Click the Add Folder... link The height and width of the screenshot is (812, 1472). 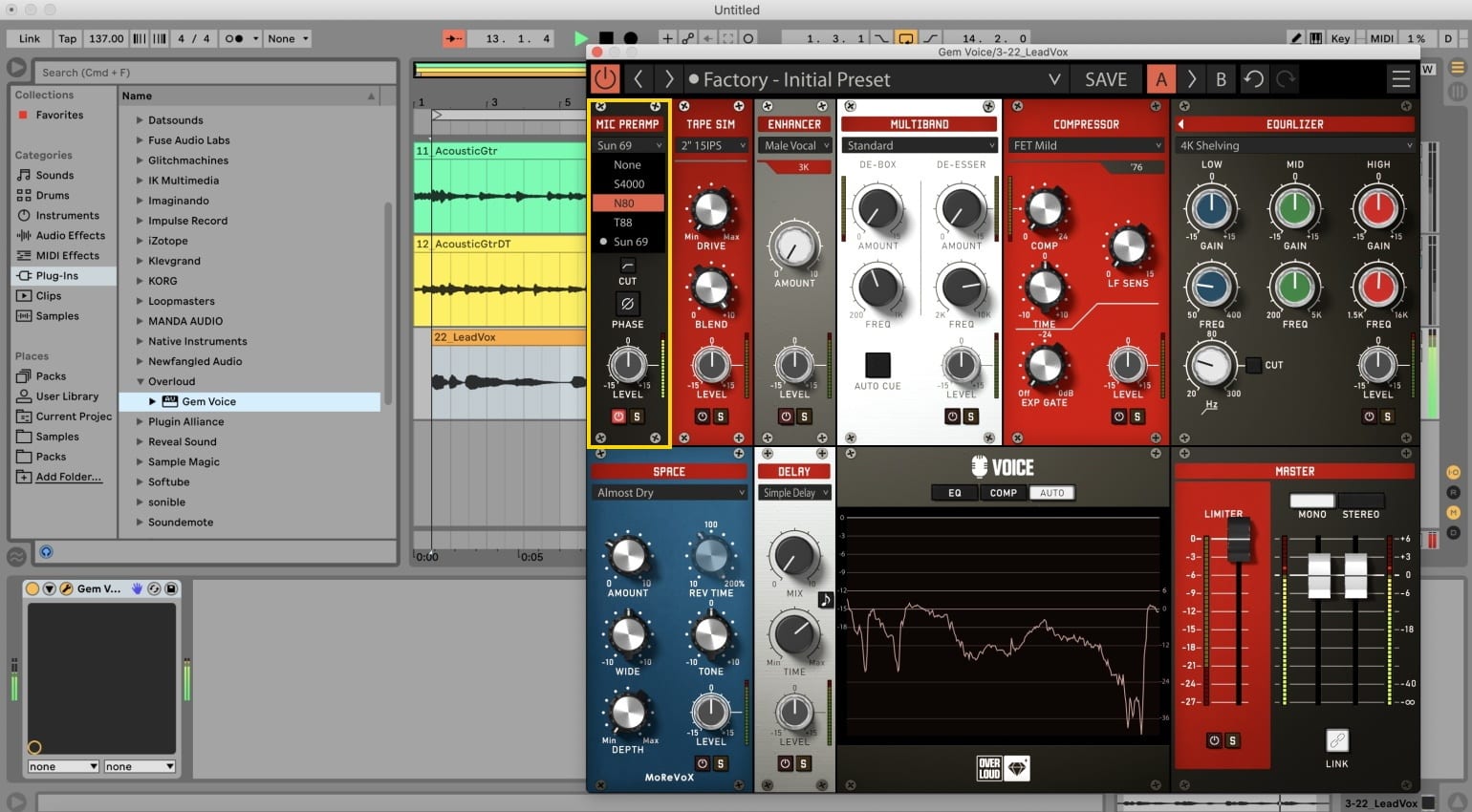point(68,476)
